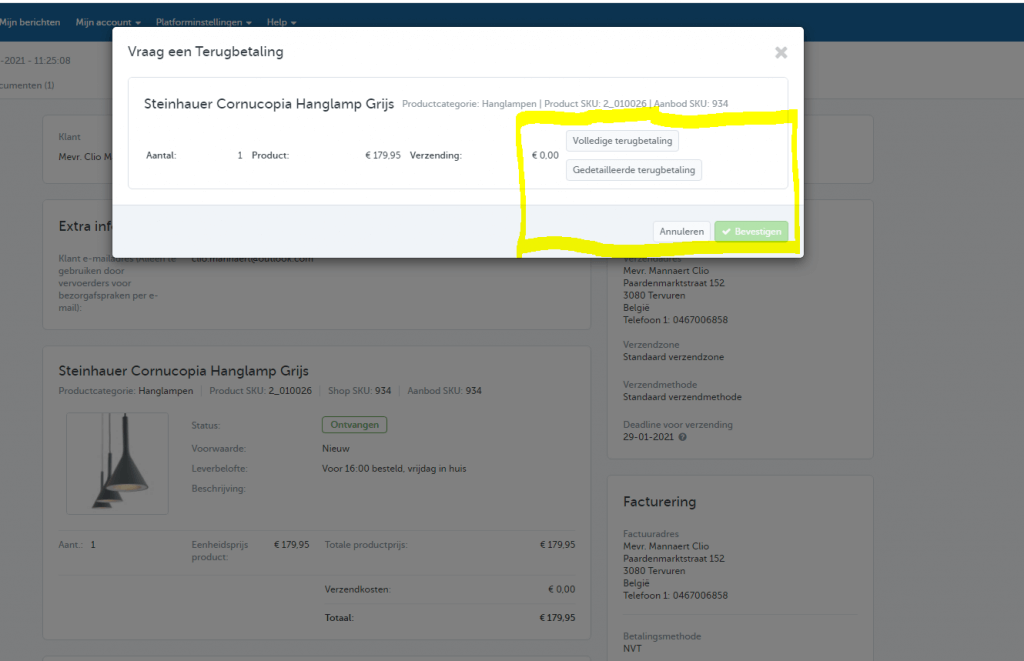Click the checkmark icon on Bevestigen
Viewport: 1024px width, 661px height.
726,231
